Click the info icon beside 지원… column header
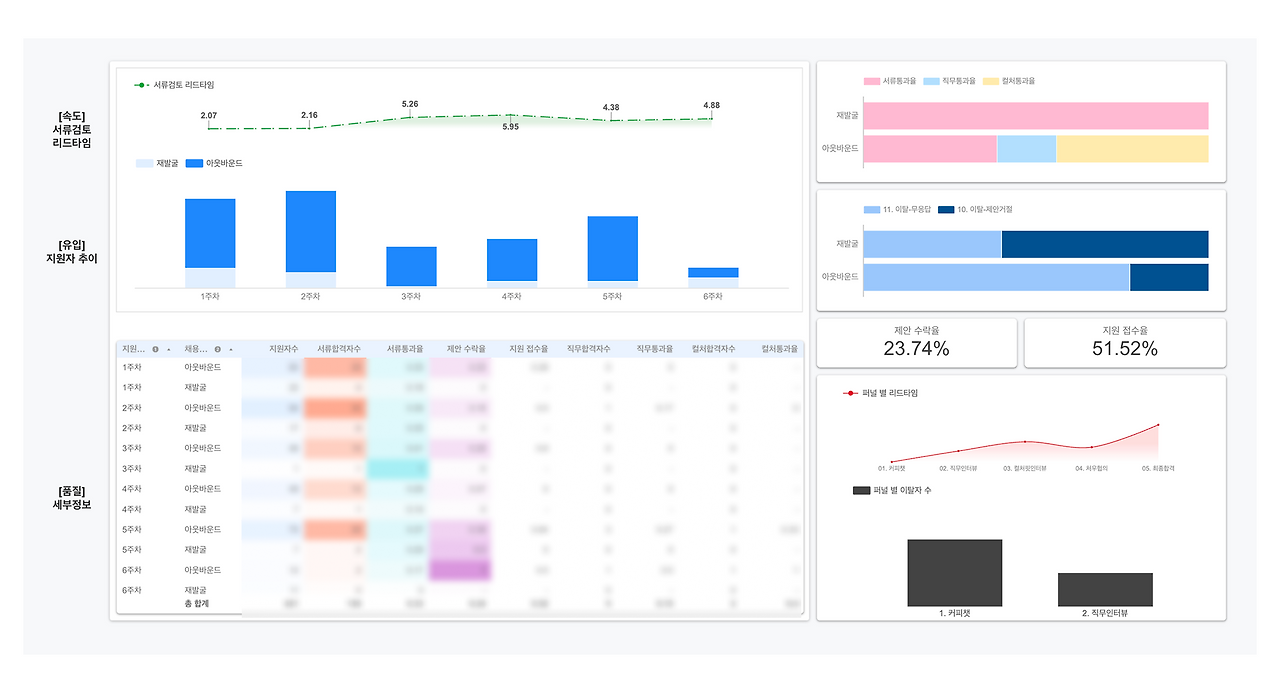The image size is (1280, 693). pos(155,349)
